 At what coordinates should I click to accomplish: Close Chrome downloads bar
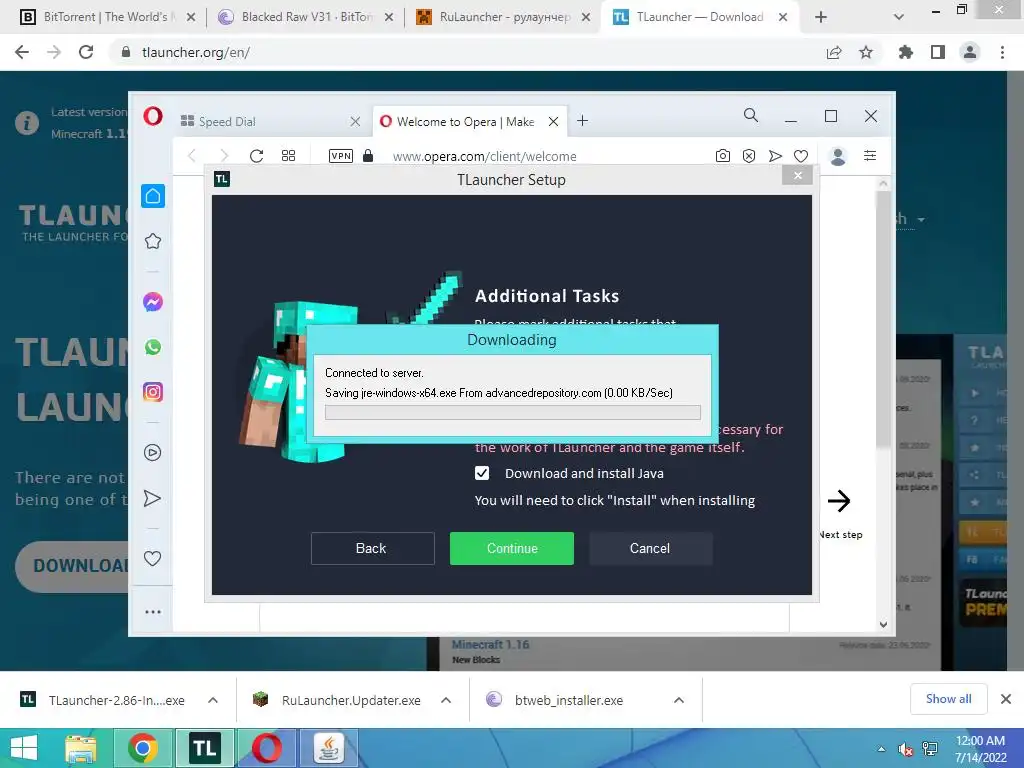coord(1006,699)
